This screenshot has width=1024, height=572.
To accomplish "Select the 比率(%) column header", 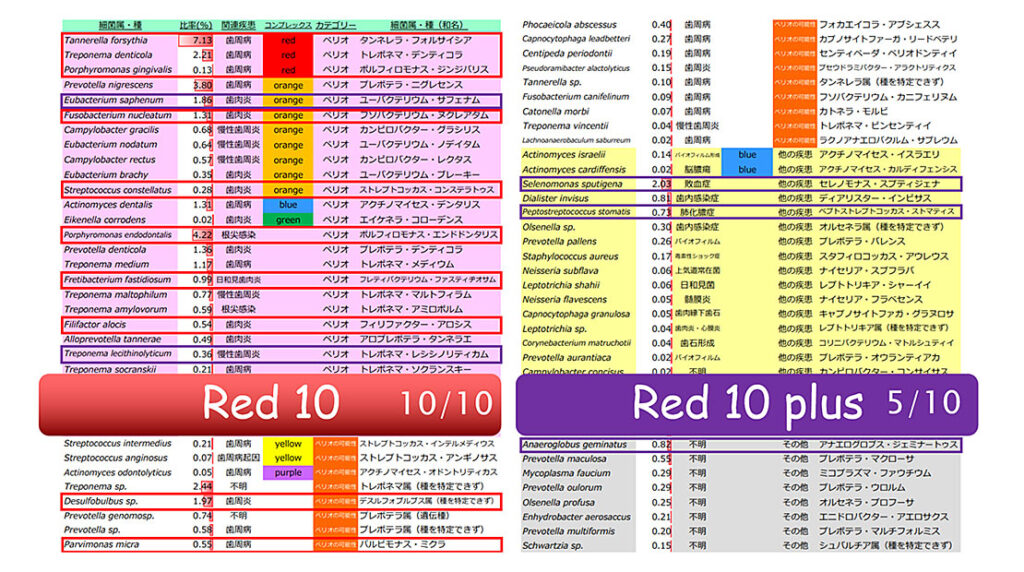I will point(195,24).
